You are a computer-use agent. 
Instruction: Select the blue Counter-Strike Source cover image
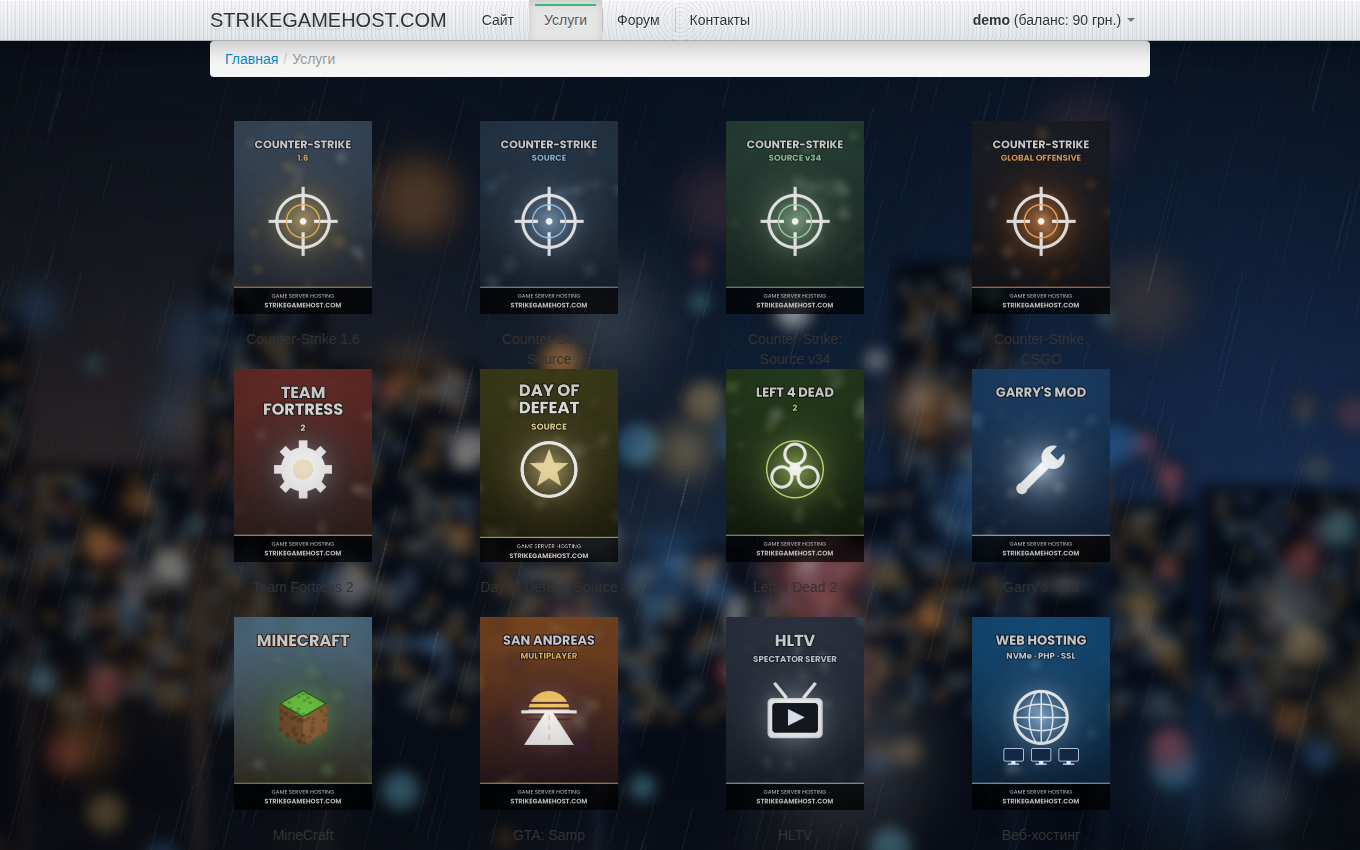549,217
